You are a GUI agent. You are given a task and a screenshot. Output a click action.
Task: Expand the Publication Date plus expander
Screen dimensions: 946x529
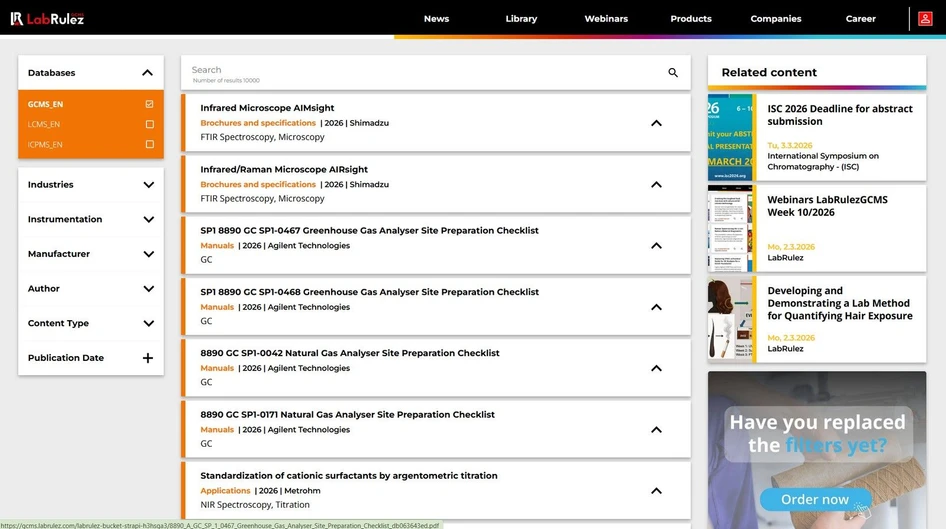[x=148, y=358]
